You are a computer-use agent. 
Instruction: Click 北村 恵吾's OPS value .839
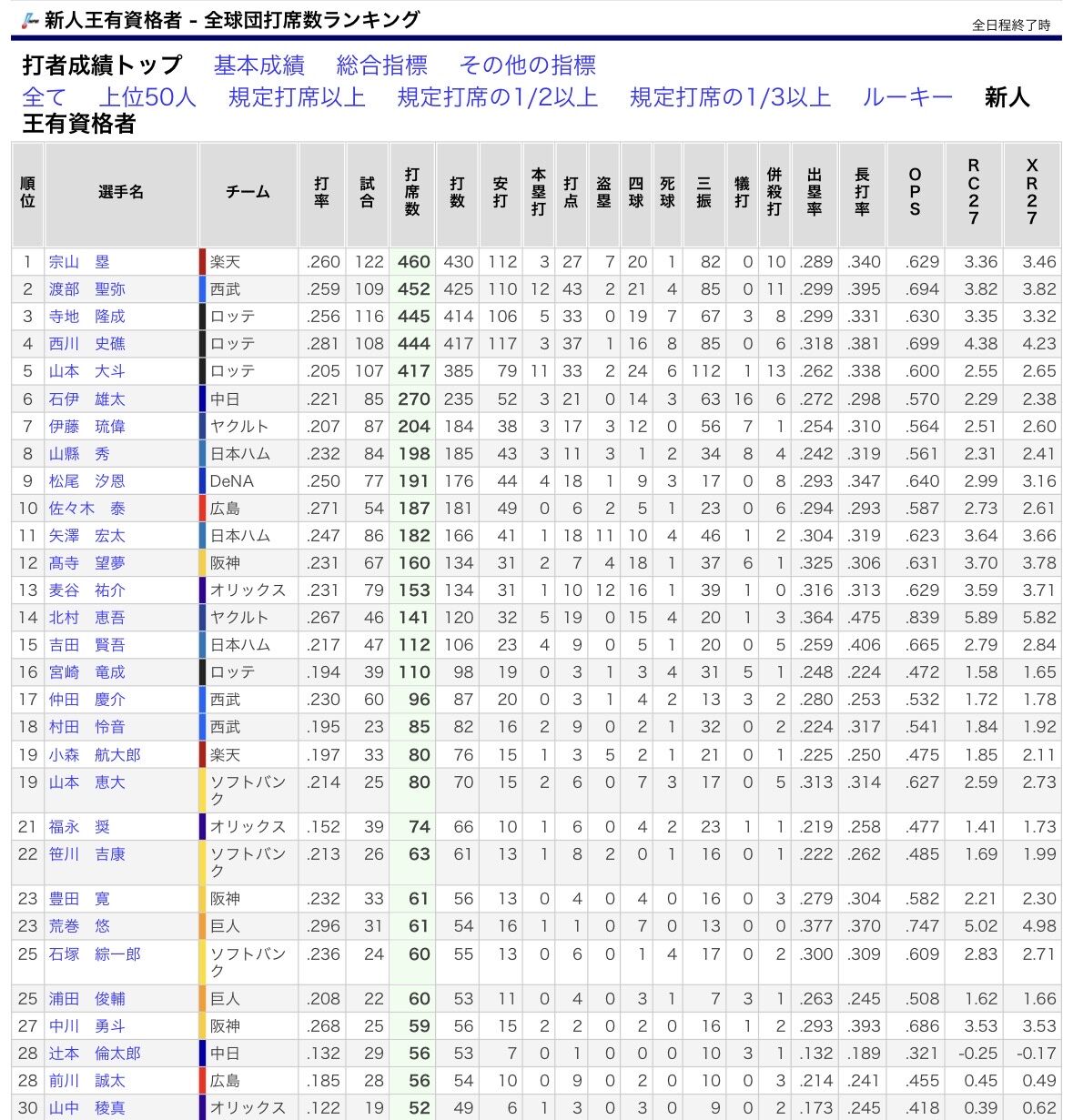click(x=922, y=618)
